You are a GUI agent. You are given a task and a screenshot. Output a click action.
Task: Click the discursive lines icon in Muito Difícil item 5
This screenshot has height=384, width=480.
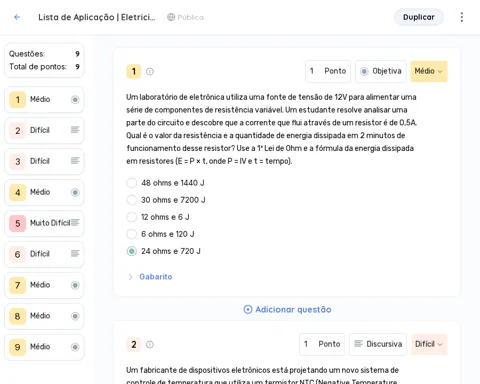coord(75,223)
